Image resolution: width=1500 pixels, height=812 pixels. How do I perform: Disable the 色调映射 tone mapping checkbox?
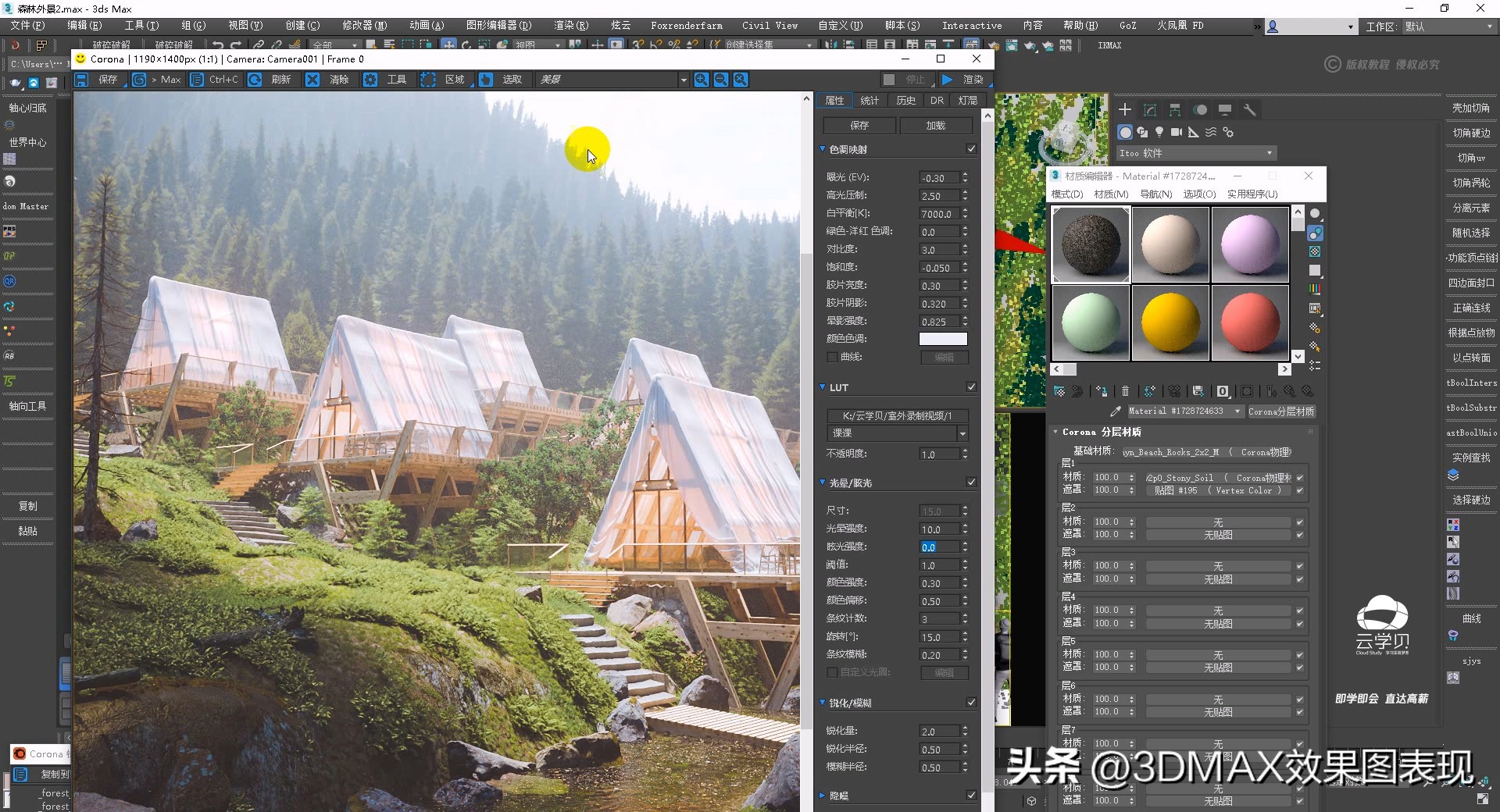click(x=971, y=149)
